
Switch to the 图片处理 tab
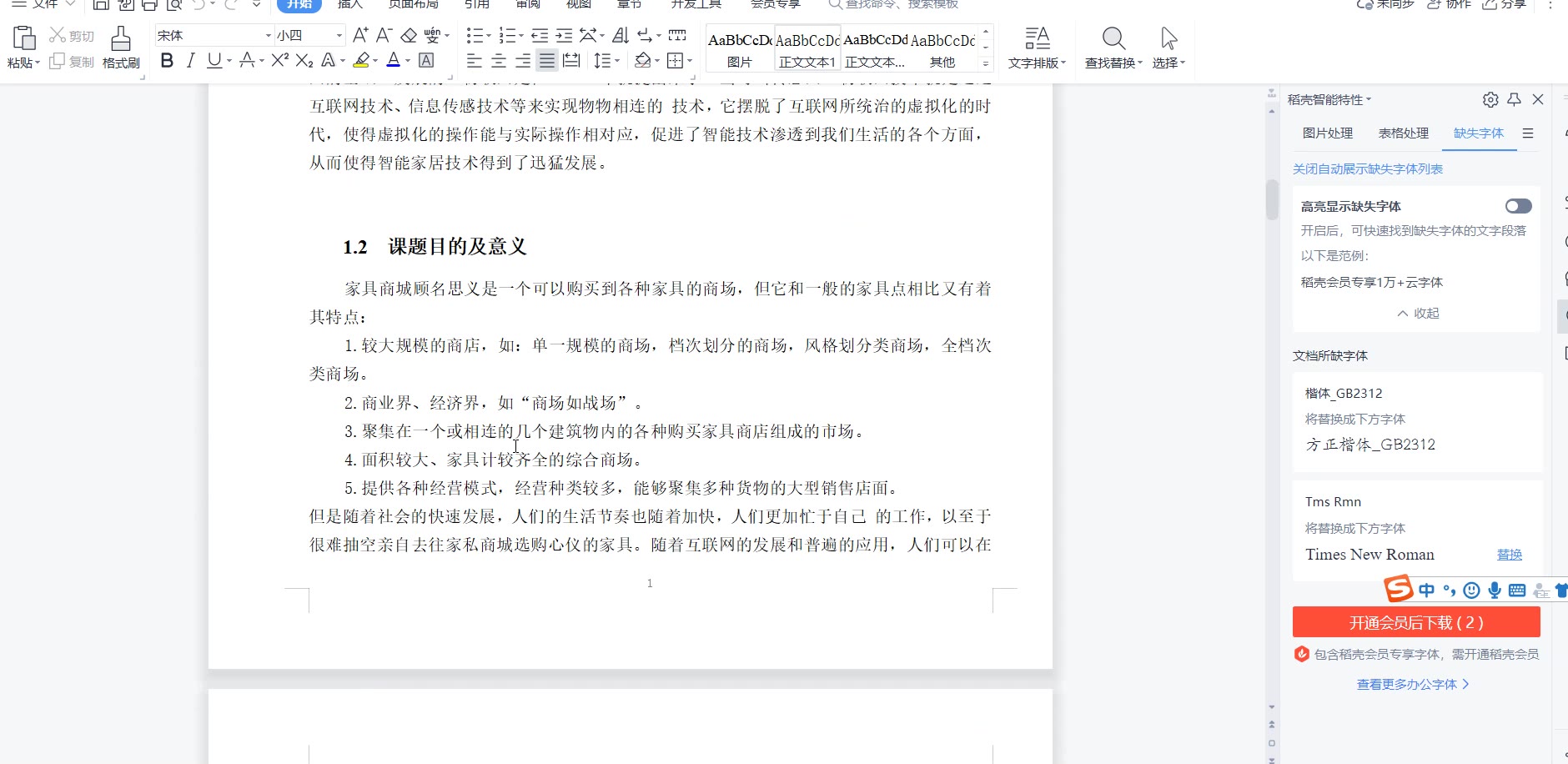point(1328,133)
